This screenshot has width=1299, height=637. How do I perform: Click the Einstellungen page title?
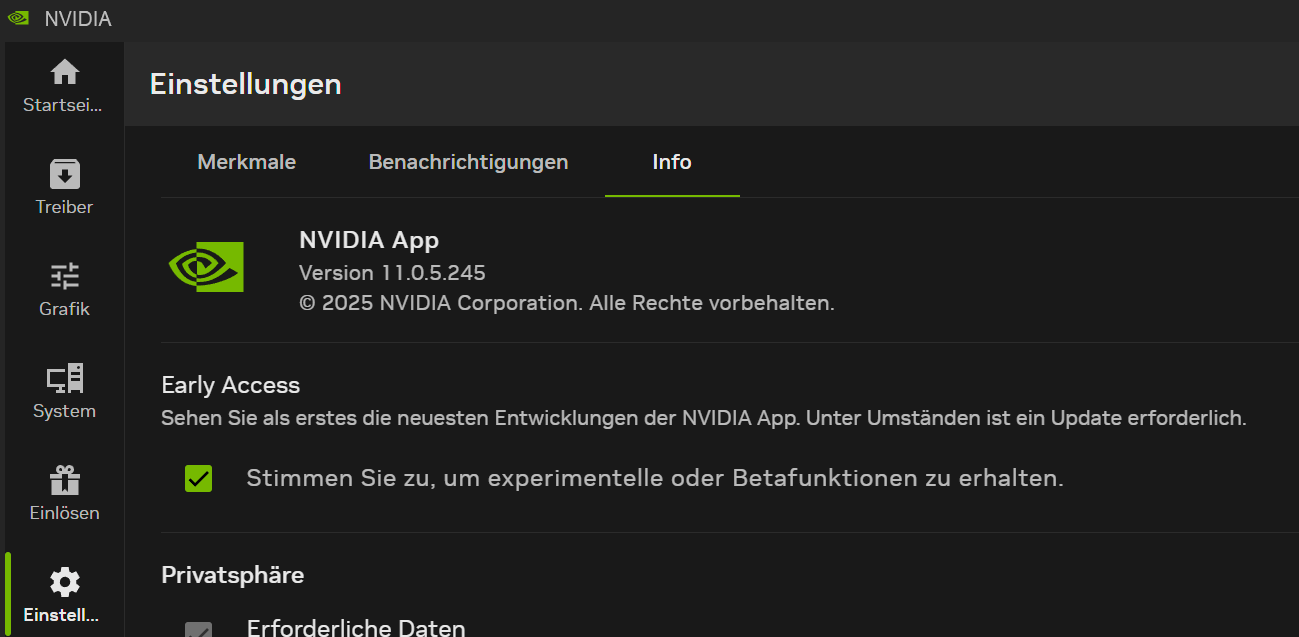[246, 84]
